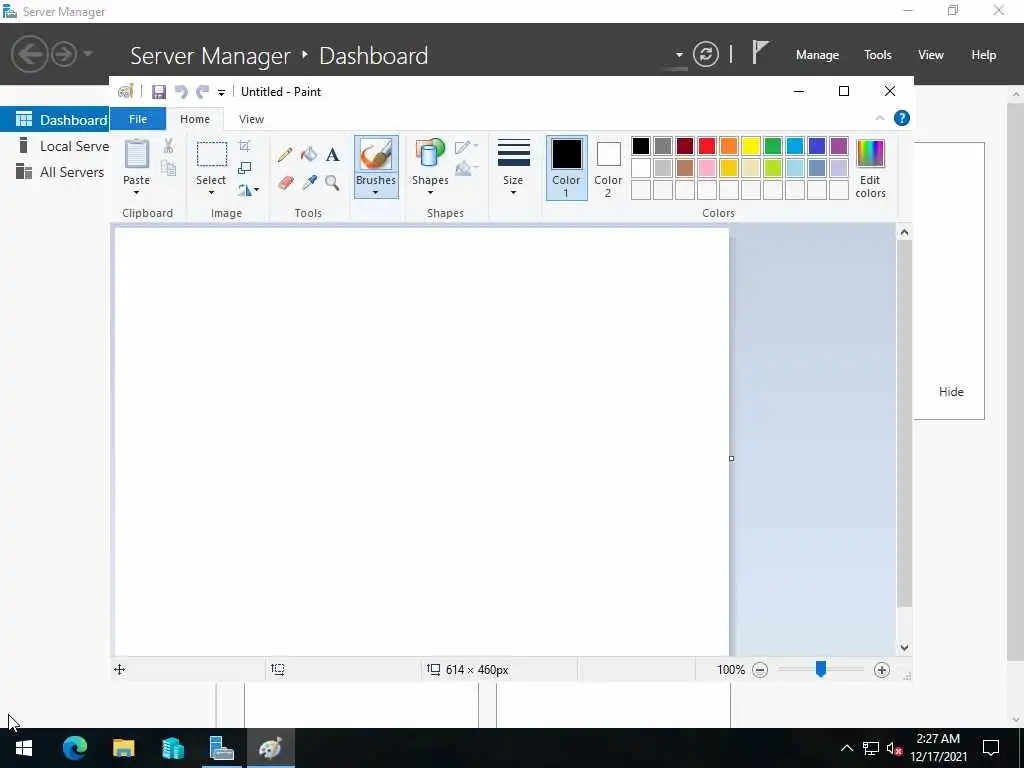Pick the yellow color swatch
This screenshot has height=768, width=1024.
(x=750, y=146)
